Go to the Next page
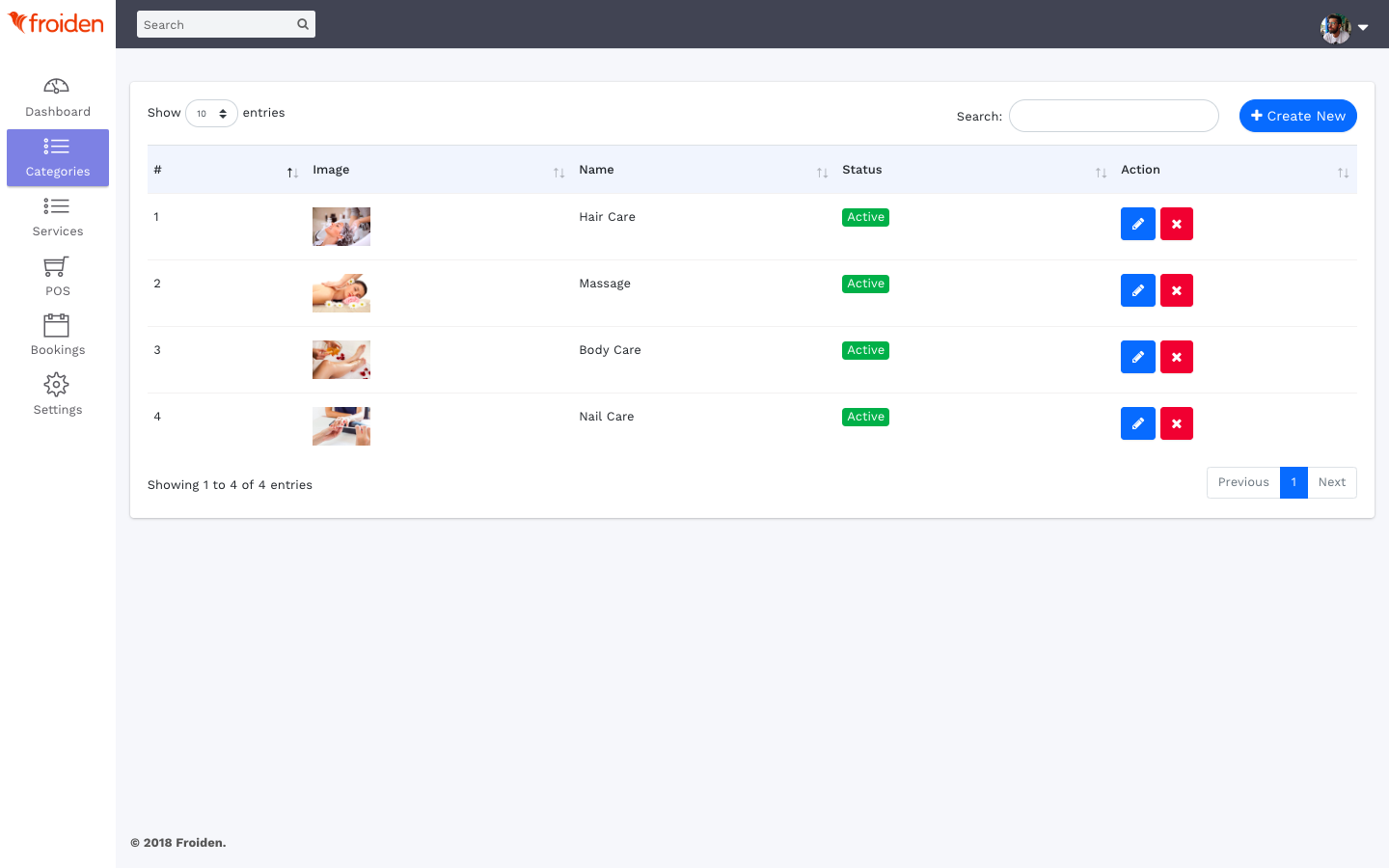The image size is (1389, 868). click(x=1331, y=482)
